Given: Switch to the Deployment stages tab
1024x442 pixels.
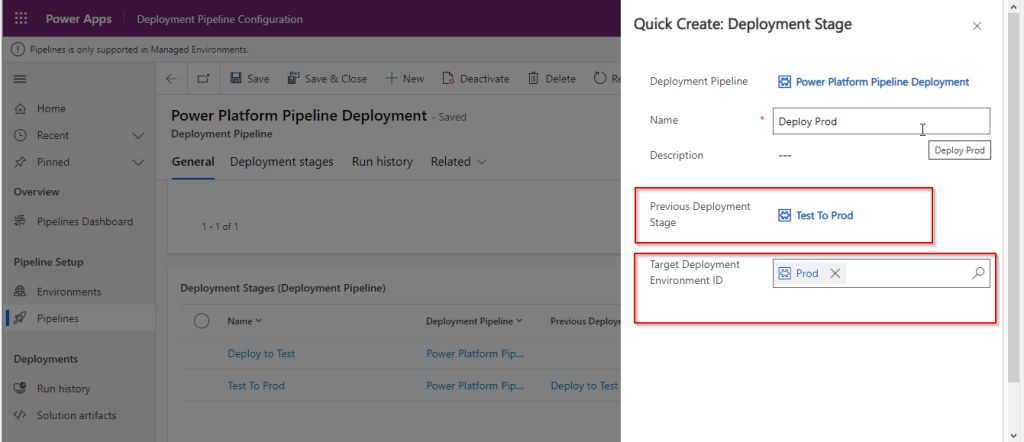Looking at the screenshot, I should (281, 162).
